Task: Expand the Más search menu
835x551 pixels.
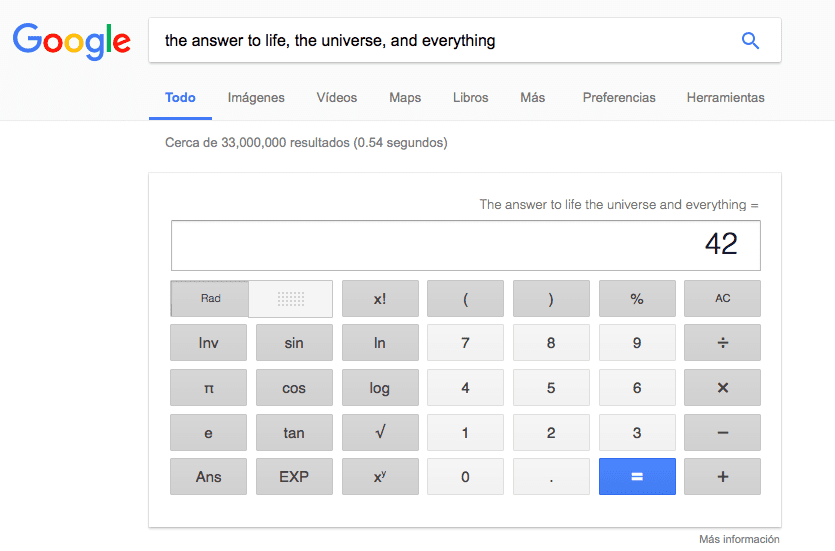Action: click(532, 98)
